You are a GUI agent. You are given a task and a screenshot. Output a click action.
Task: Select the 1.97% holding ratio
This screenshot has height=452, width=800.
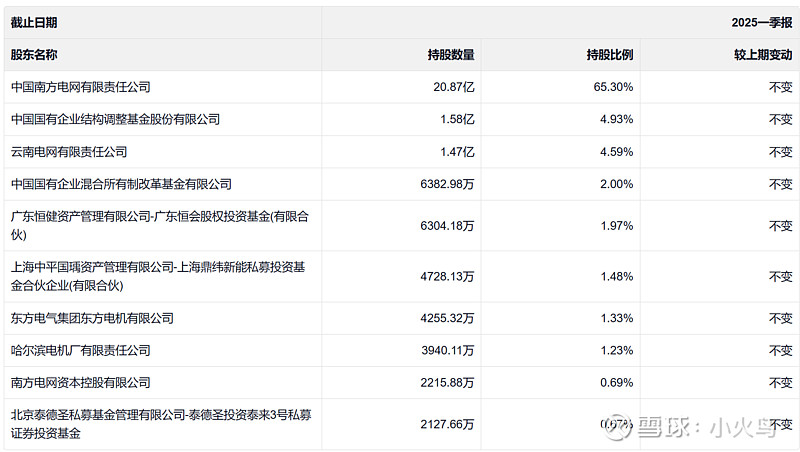(616, 226)
